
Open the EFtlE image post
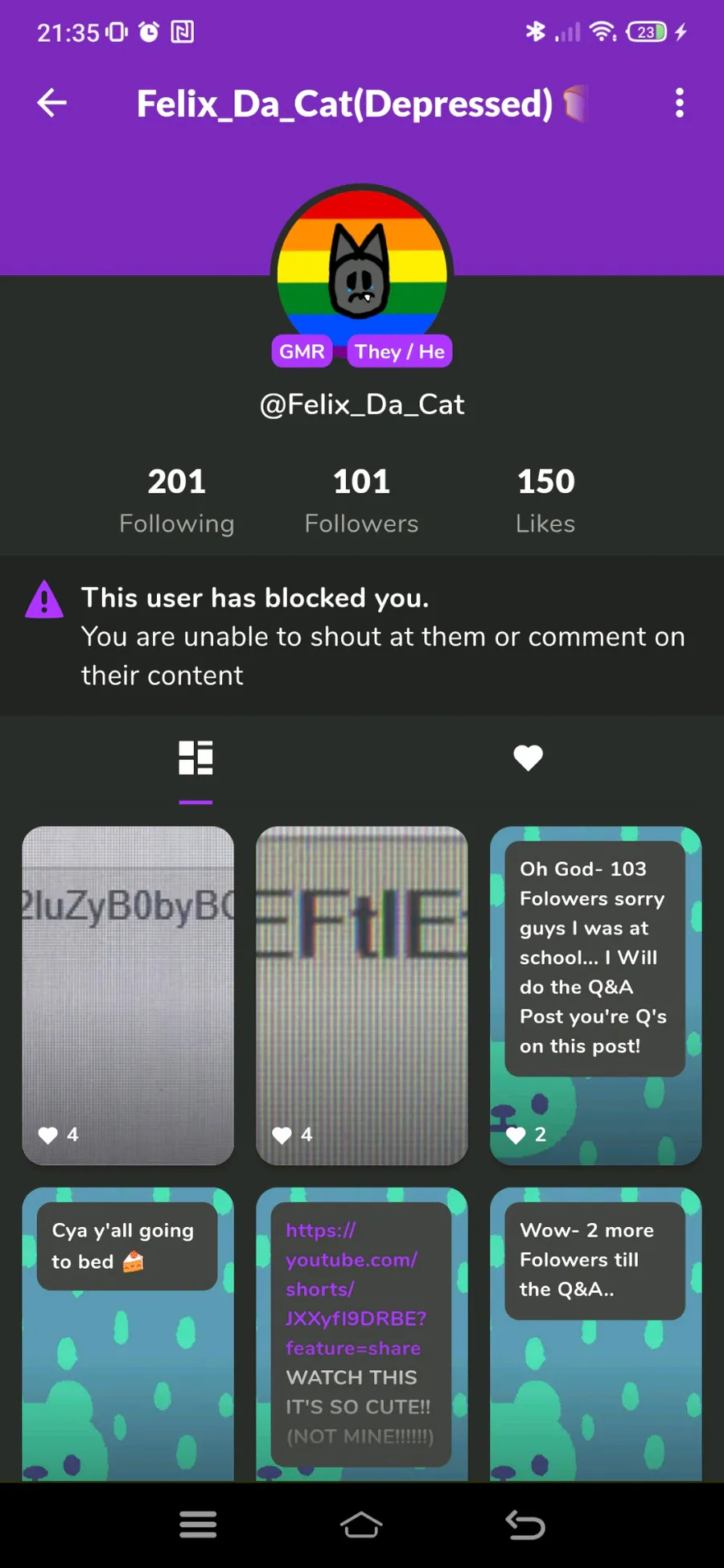362,995
